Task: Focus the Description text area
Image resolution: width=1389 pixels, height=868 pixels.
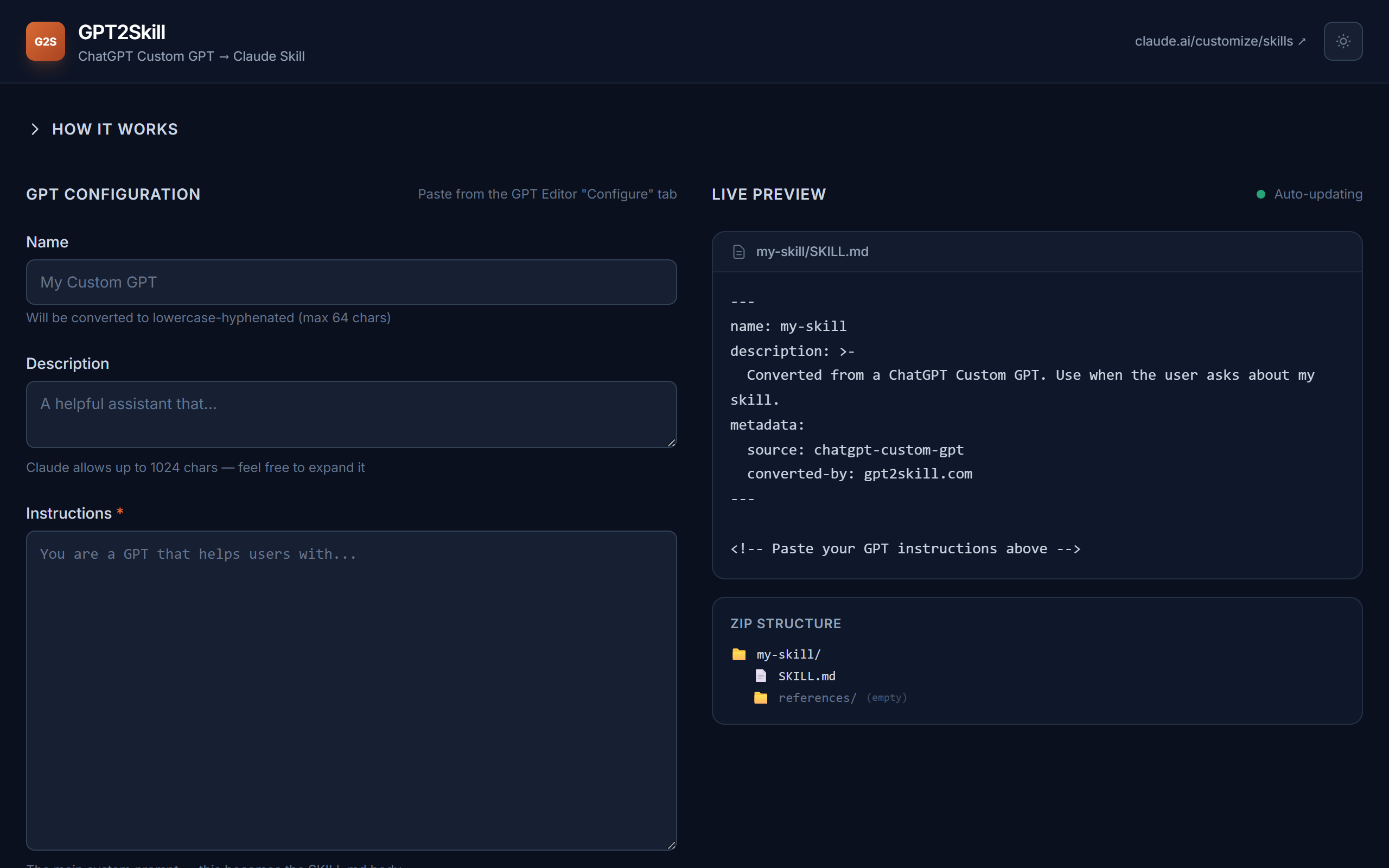Action: (351, 414)
